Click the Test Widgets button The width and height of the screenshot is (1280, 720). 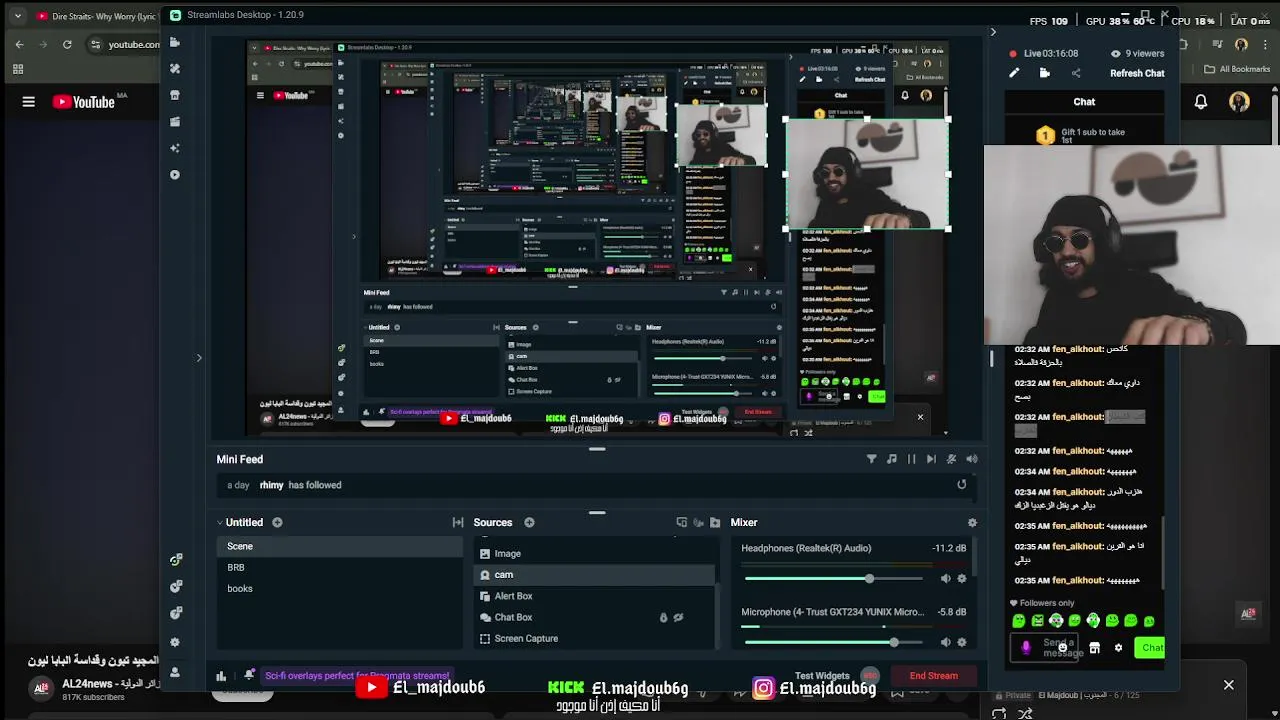[822, 676]
